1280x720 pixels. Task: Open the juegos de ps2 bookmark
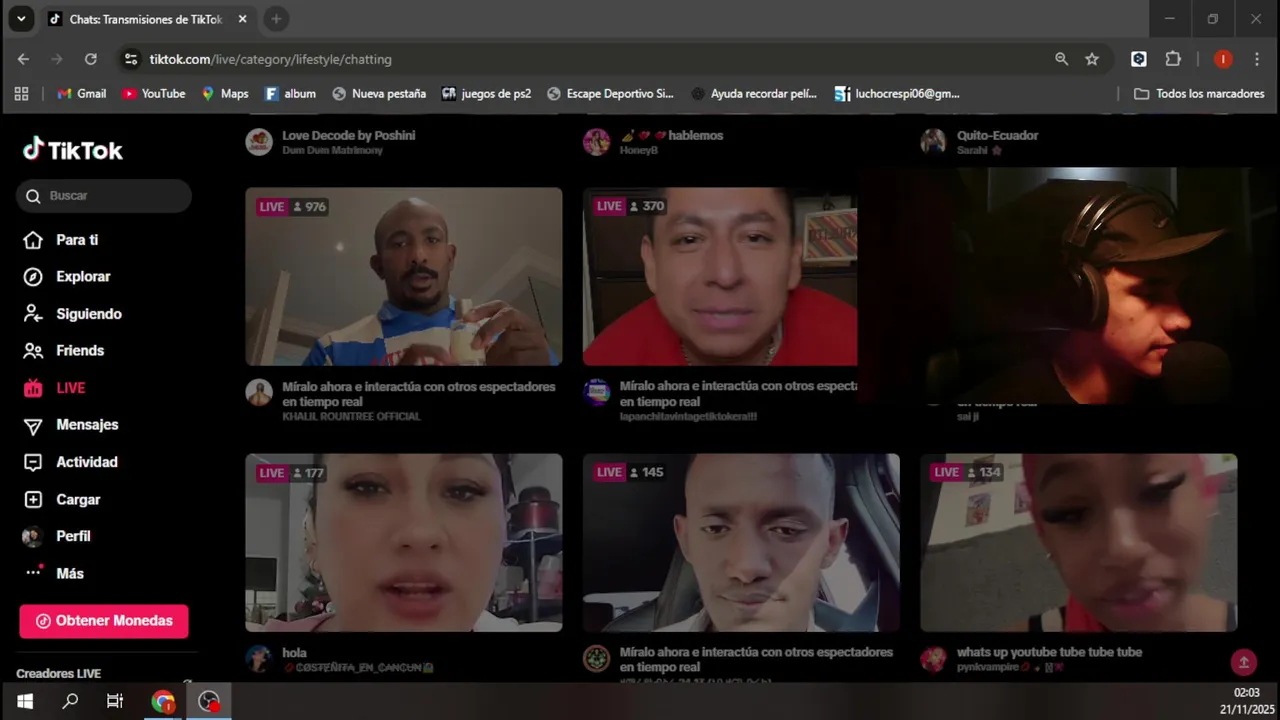pyautogui.click(x=487, y=94)
